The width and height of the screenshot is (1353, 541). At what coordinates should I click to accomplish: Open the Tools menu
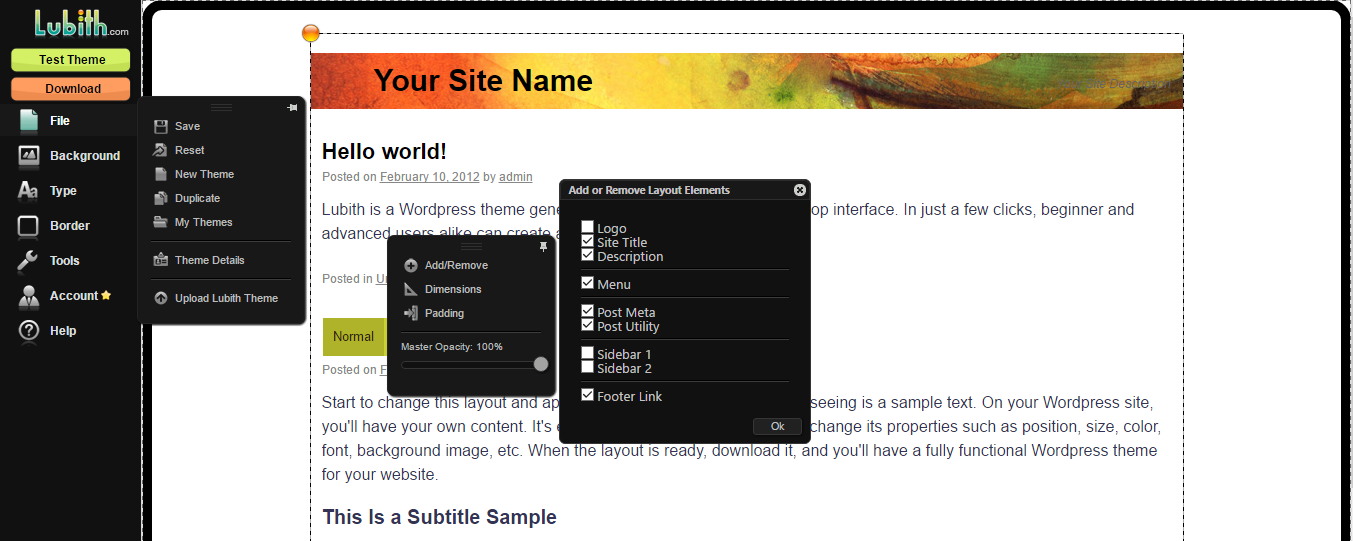(65, 261)
